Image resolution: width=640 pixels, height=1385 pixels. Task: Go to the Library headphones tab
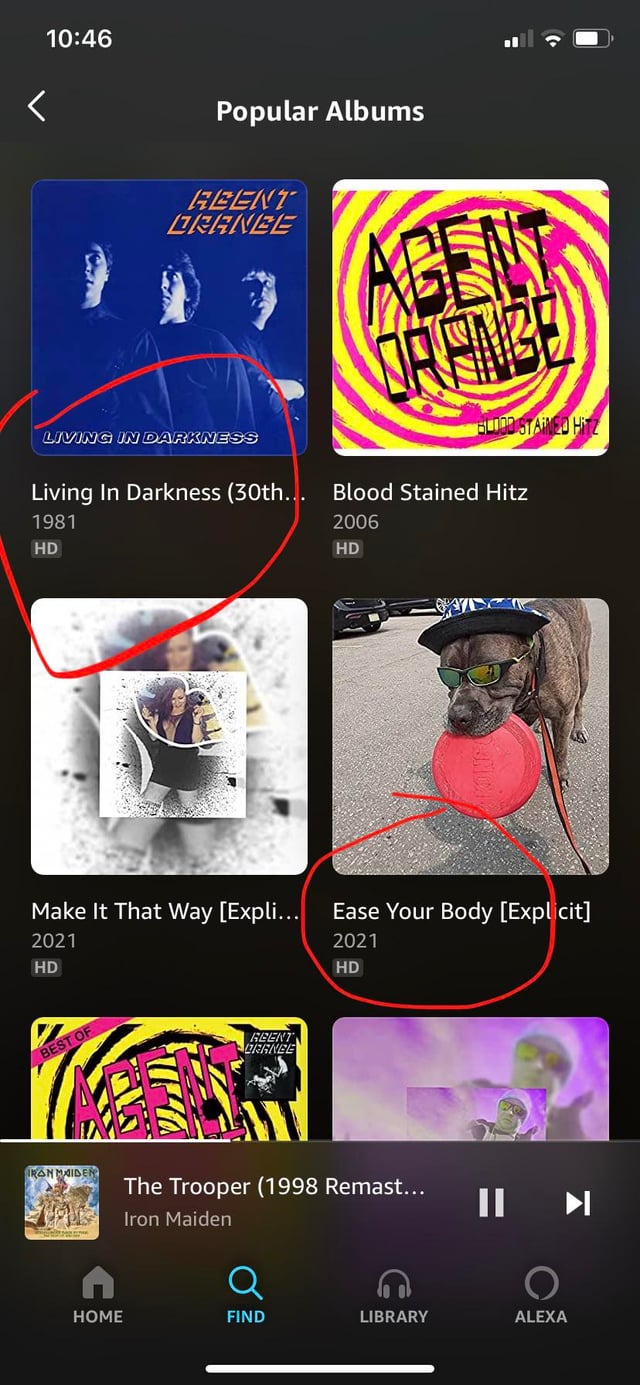[393, 1295]
